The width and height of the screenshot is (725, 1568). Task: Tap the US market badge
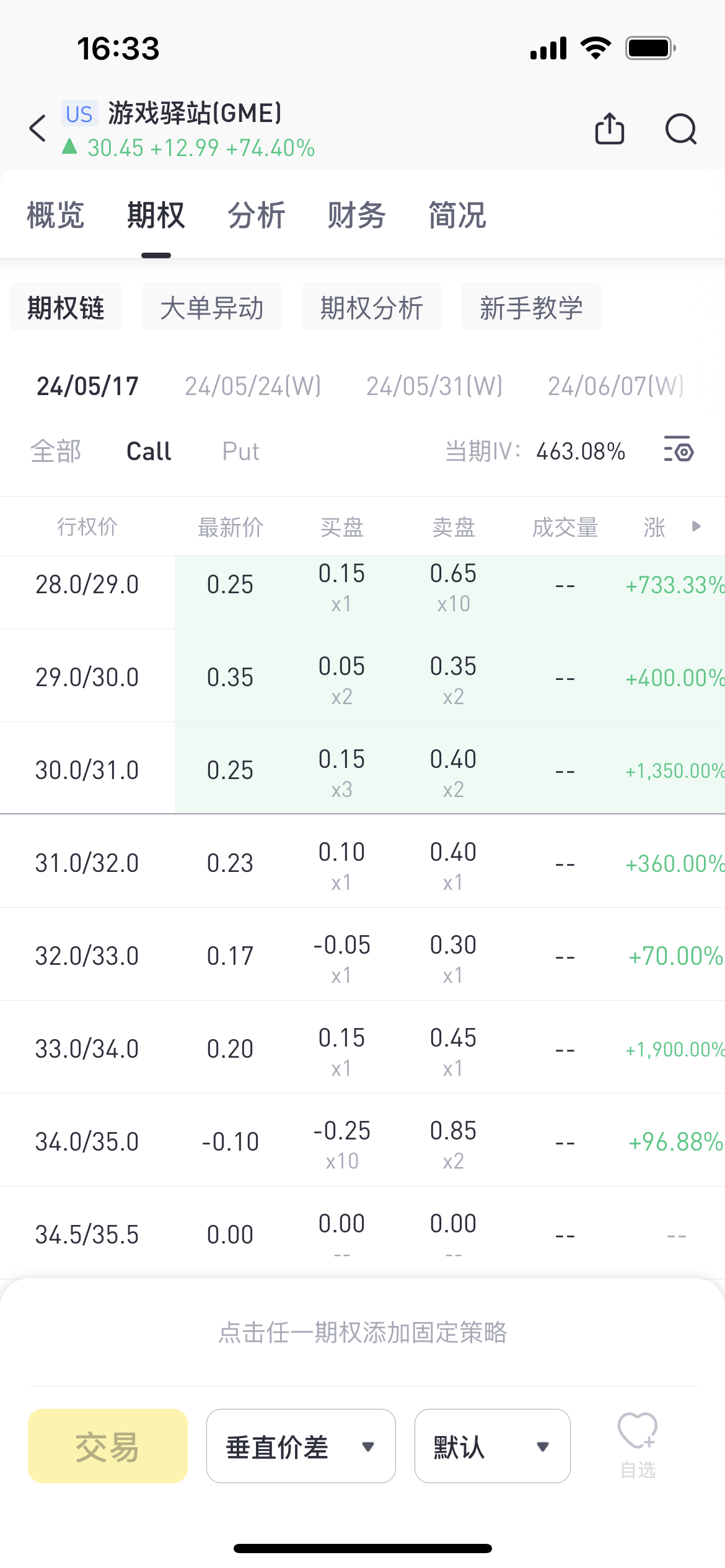[x=79, y=114]
